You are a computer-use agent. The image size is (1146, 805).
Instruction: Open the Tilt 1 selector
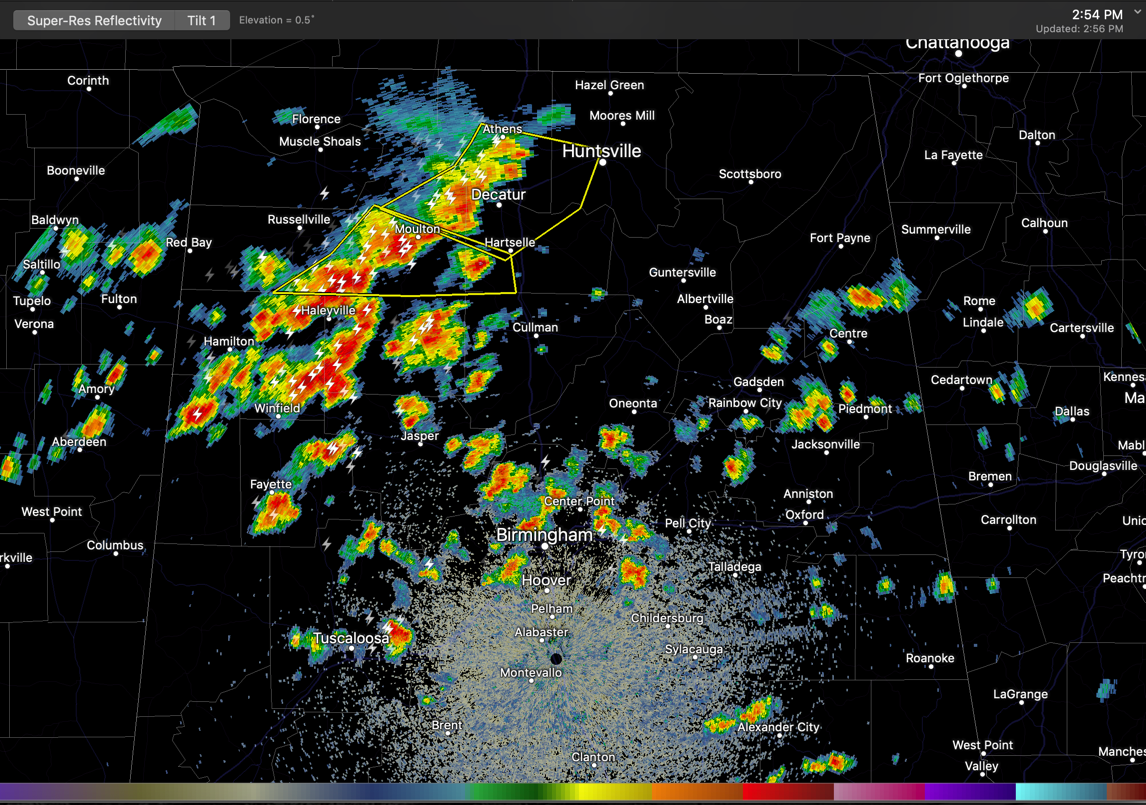(x=201, y=20)
